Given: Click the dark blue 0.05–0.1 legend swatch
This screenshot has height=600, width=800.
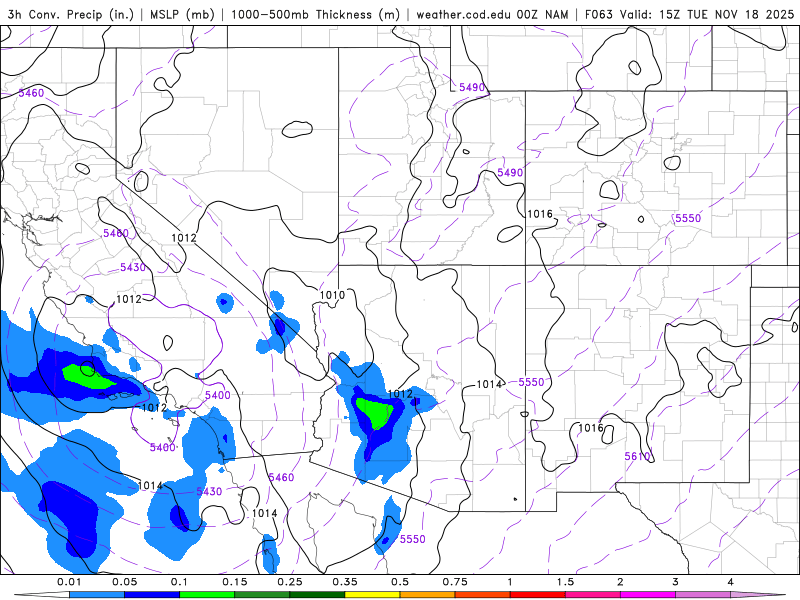Looking at the screenshot, I should tap(152, 595).
